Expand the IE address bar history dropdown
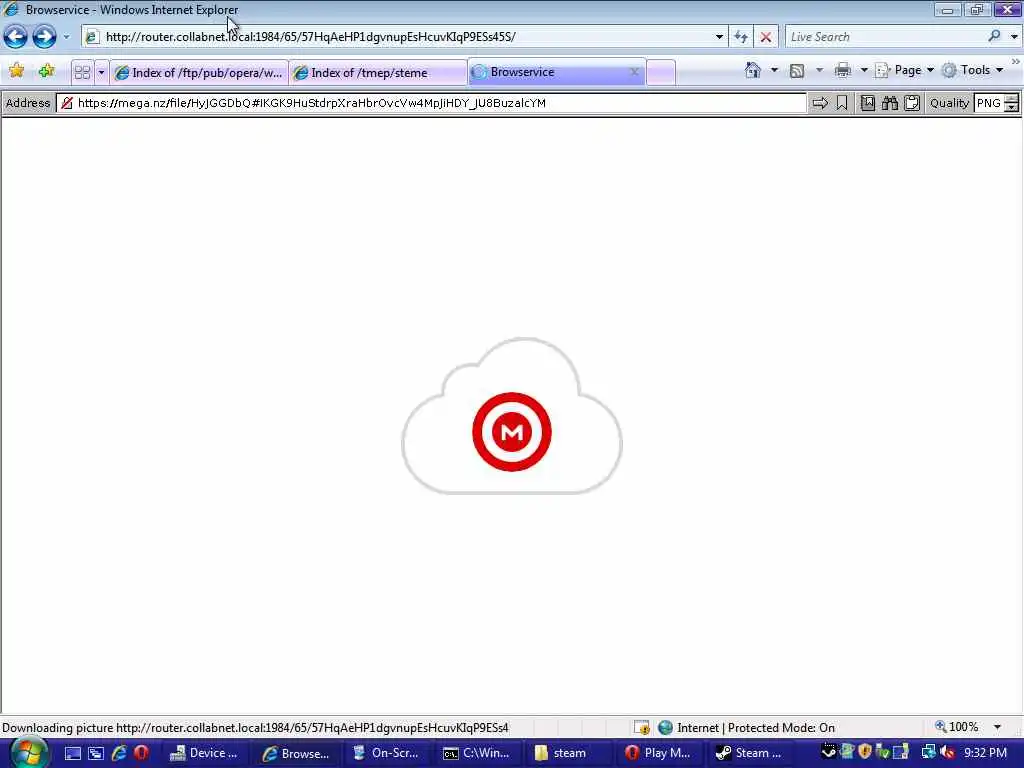1024x768 pixels. pos(719,37)
